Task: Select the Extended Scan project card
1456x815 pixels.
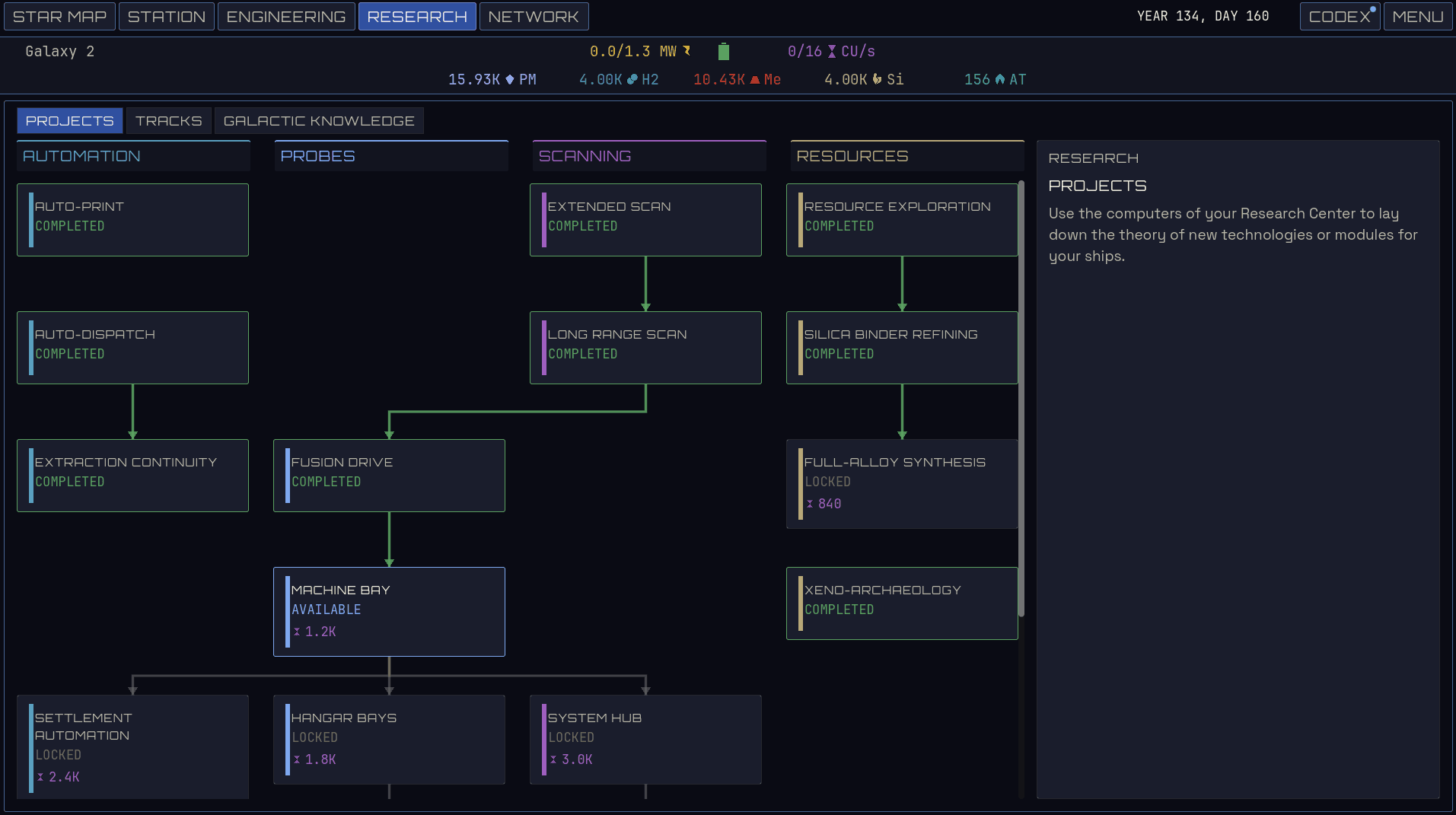Action: tap(645, 220)
